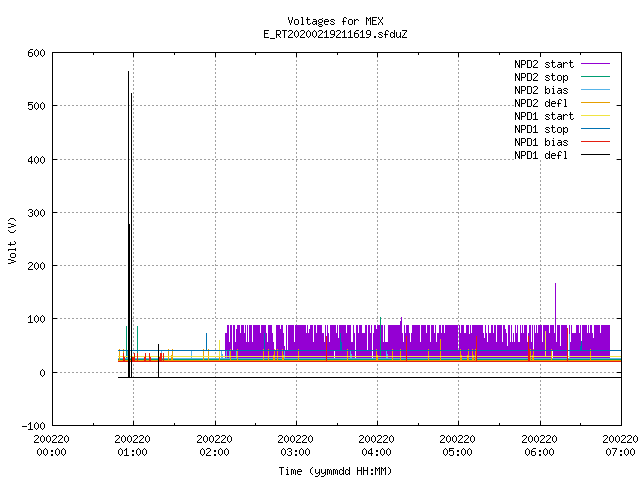This screenshot has width=640, height=480.
Task: Click the NPD2 start purple legend line
Action: coord(595,64)
